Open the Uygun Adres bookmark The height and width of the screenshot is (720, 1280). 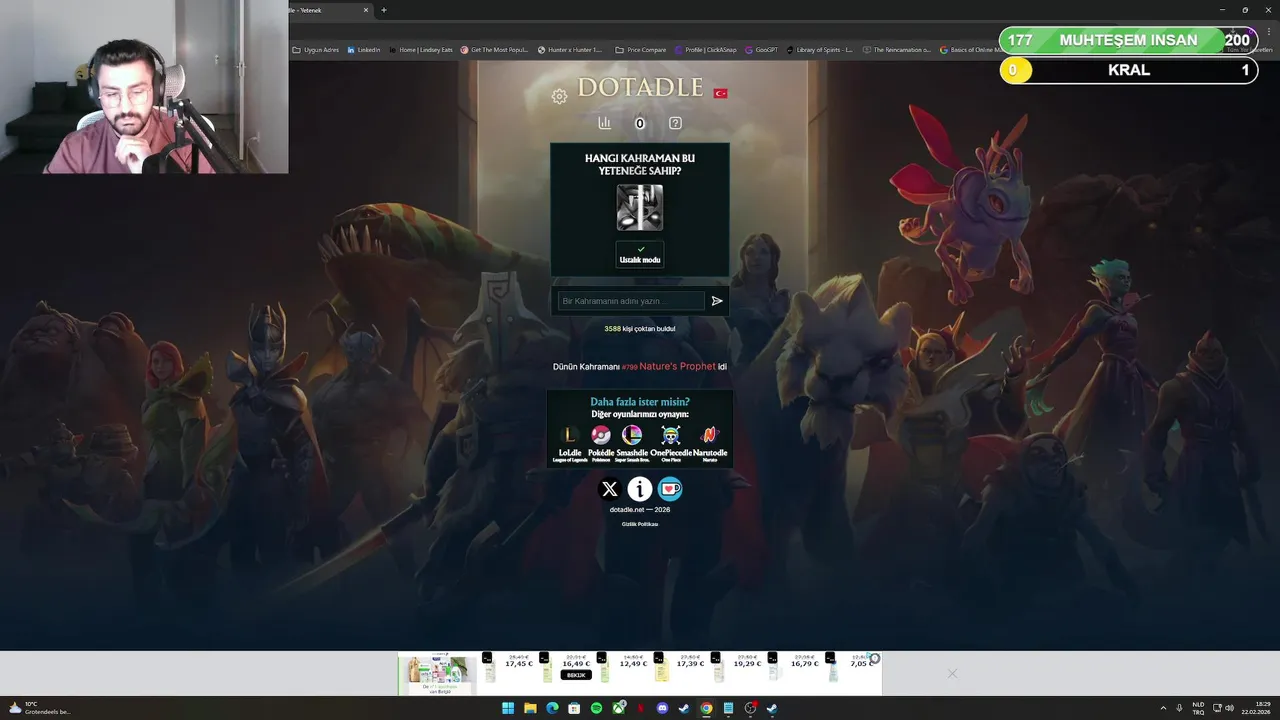316,49
